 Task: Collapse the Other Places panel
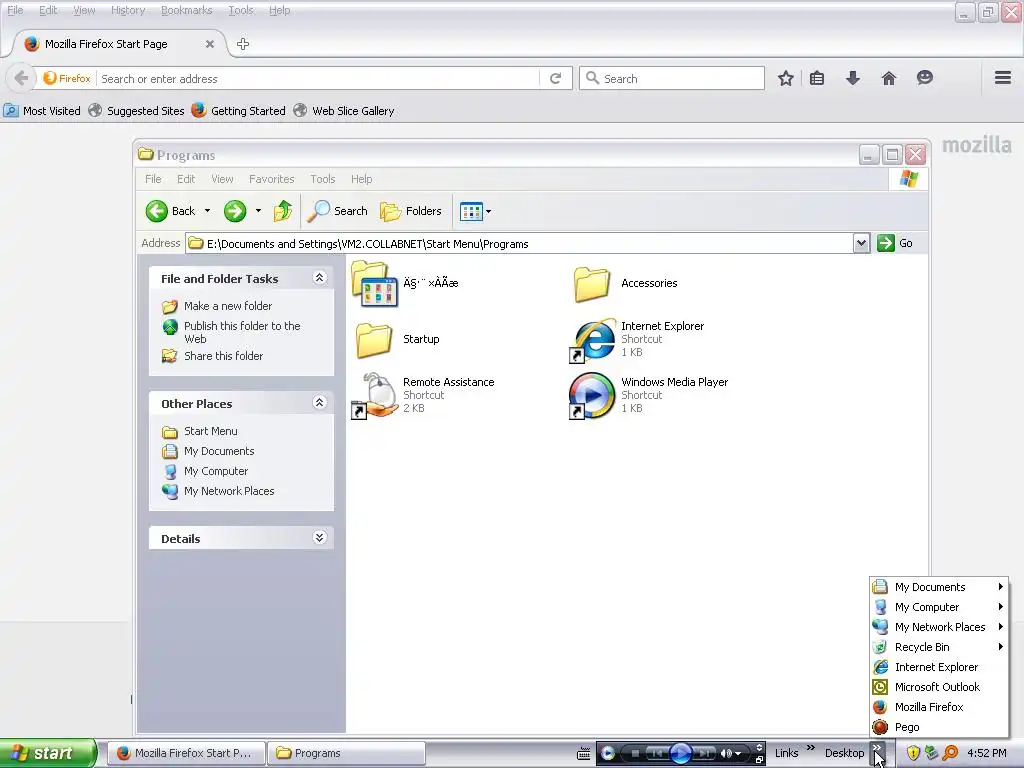coord(319,403)
